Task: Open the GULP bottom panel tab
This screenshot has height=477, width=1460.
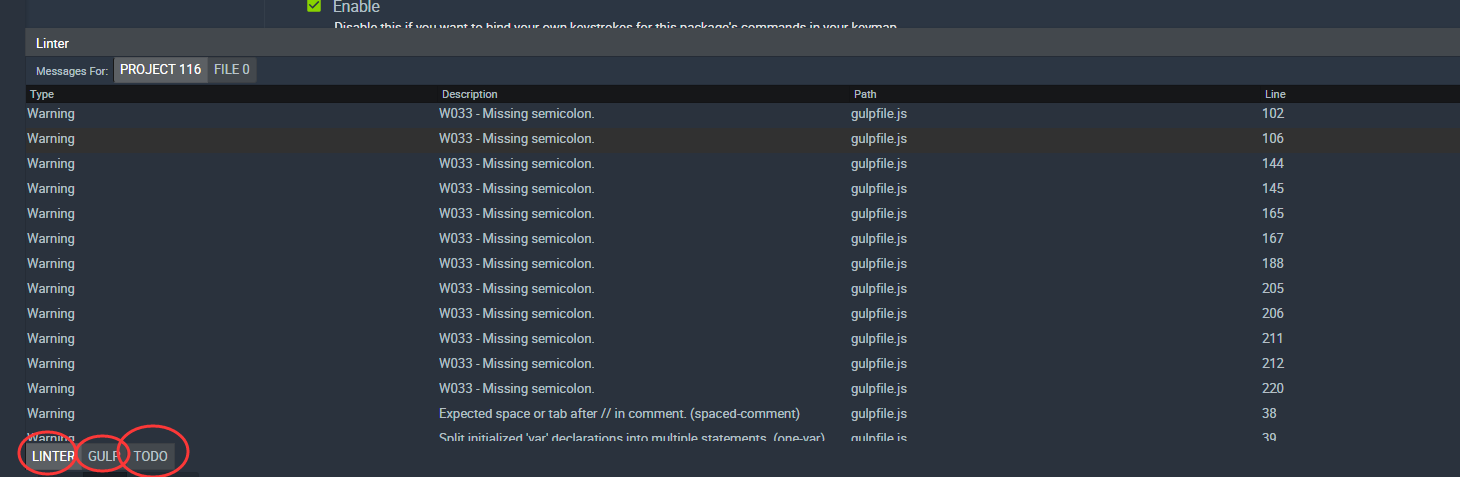Action: pyautogui.click(x=104, y=456)
